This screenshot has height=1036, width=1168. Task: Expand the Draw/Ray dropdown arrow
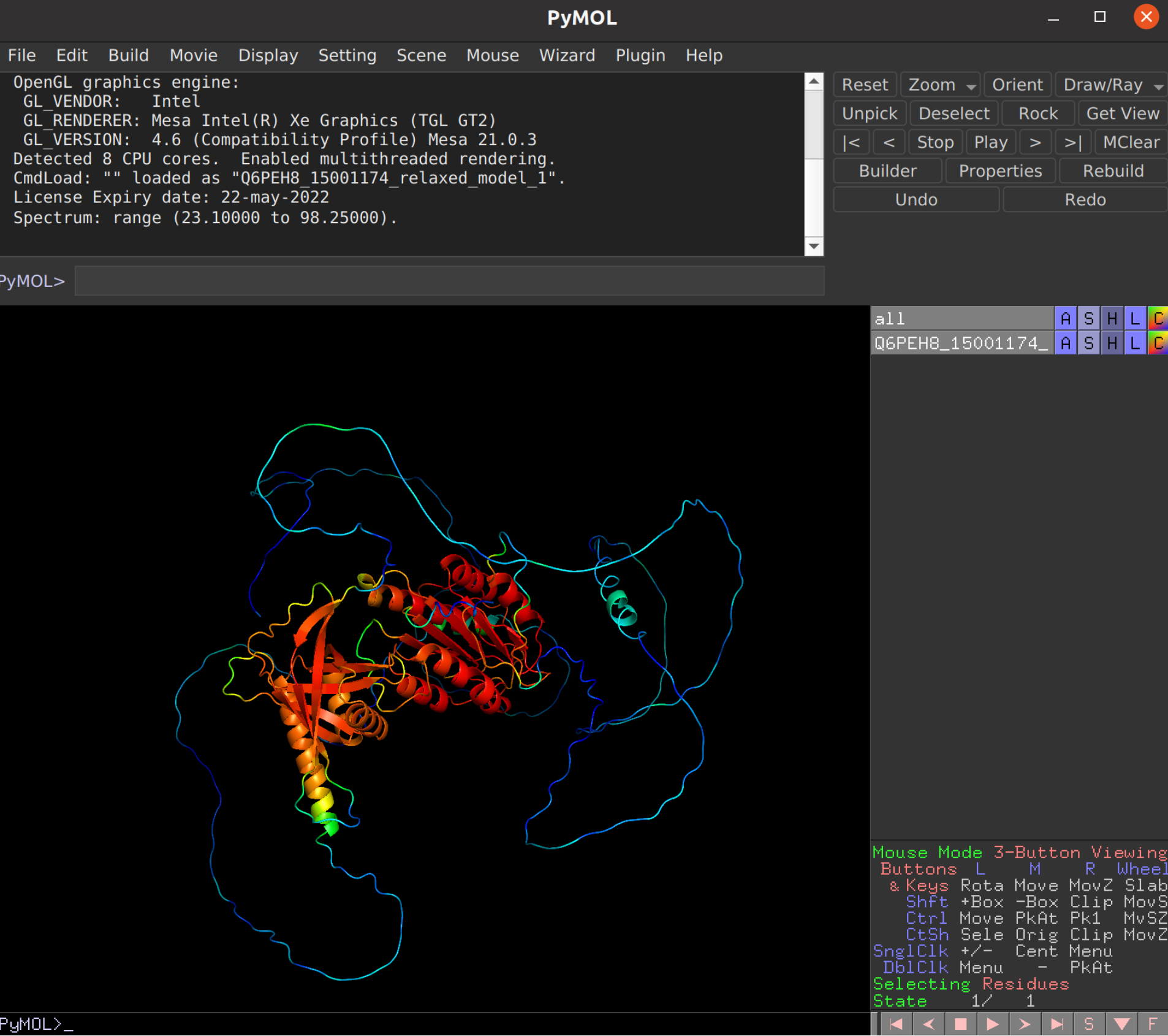click(1158, 86)
